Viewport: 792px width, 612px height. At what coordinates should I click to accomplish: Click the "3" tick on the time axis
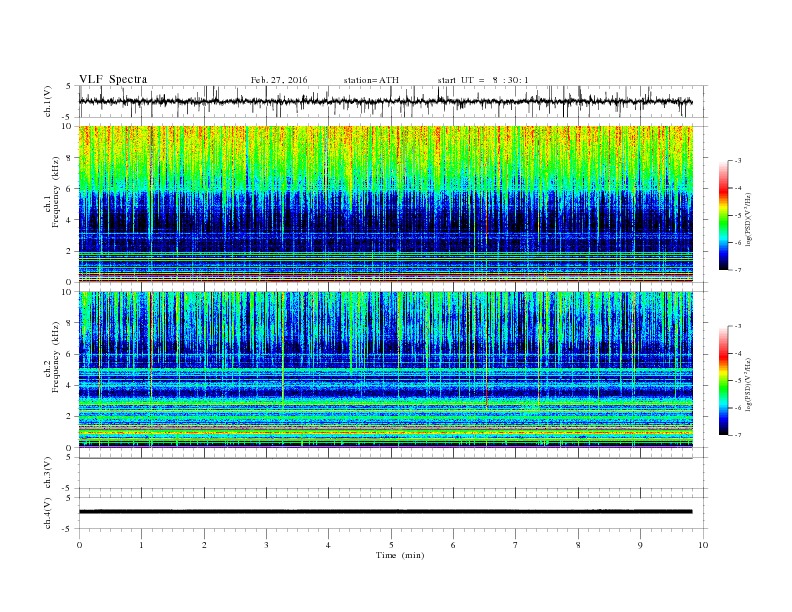pyautogui.click(x=266, y=545)
